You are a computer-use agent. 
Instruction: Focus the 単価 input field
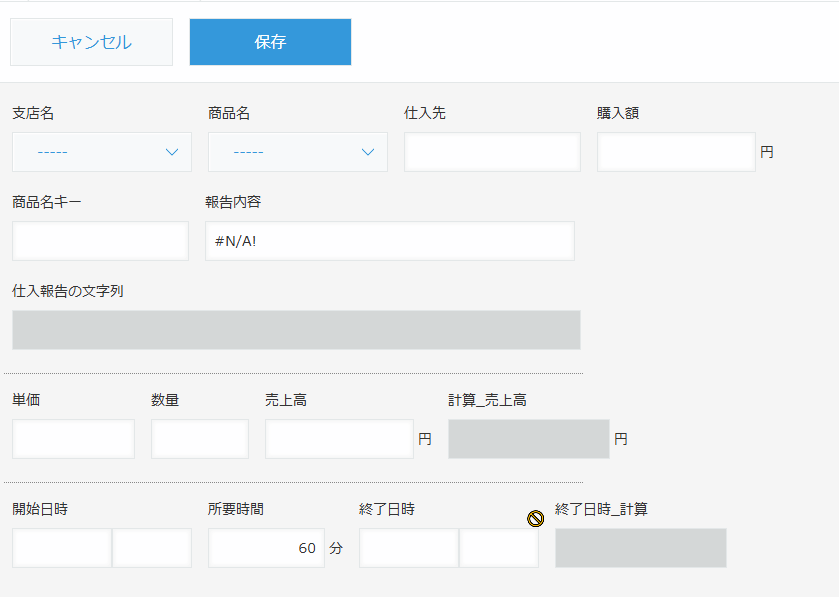click(73, 439)
